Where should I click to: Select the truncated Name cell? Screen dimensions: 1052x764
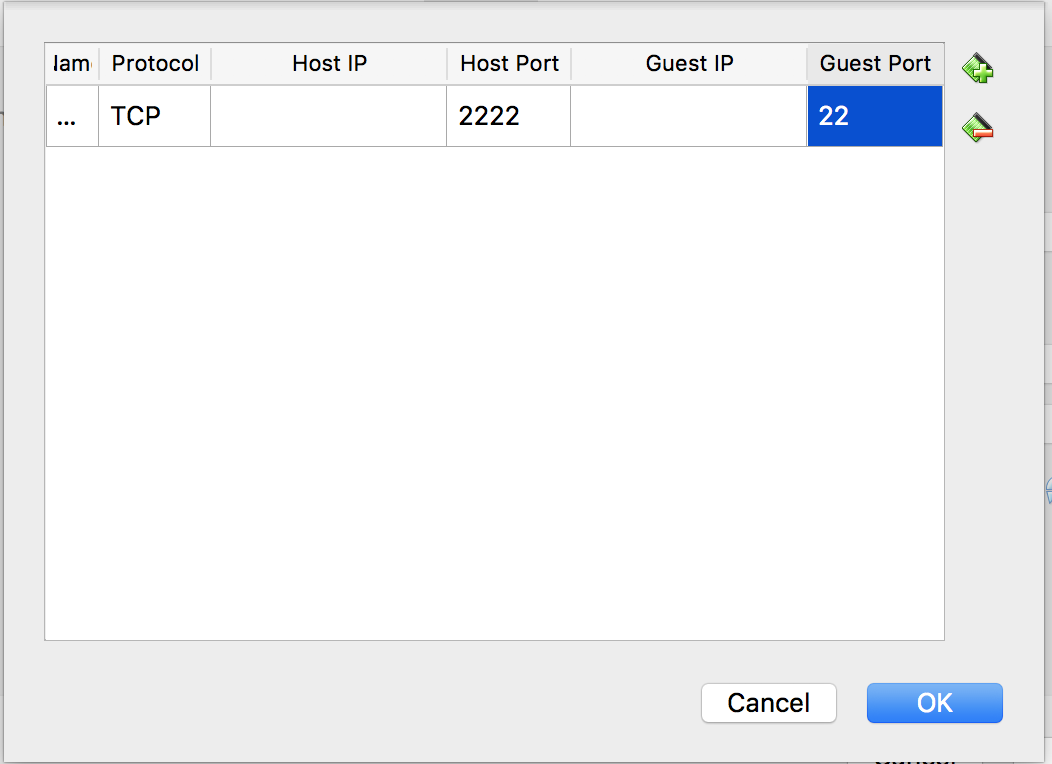point(72,116)
